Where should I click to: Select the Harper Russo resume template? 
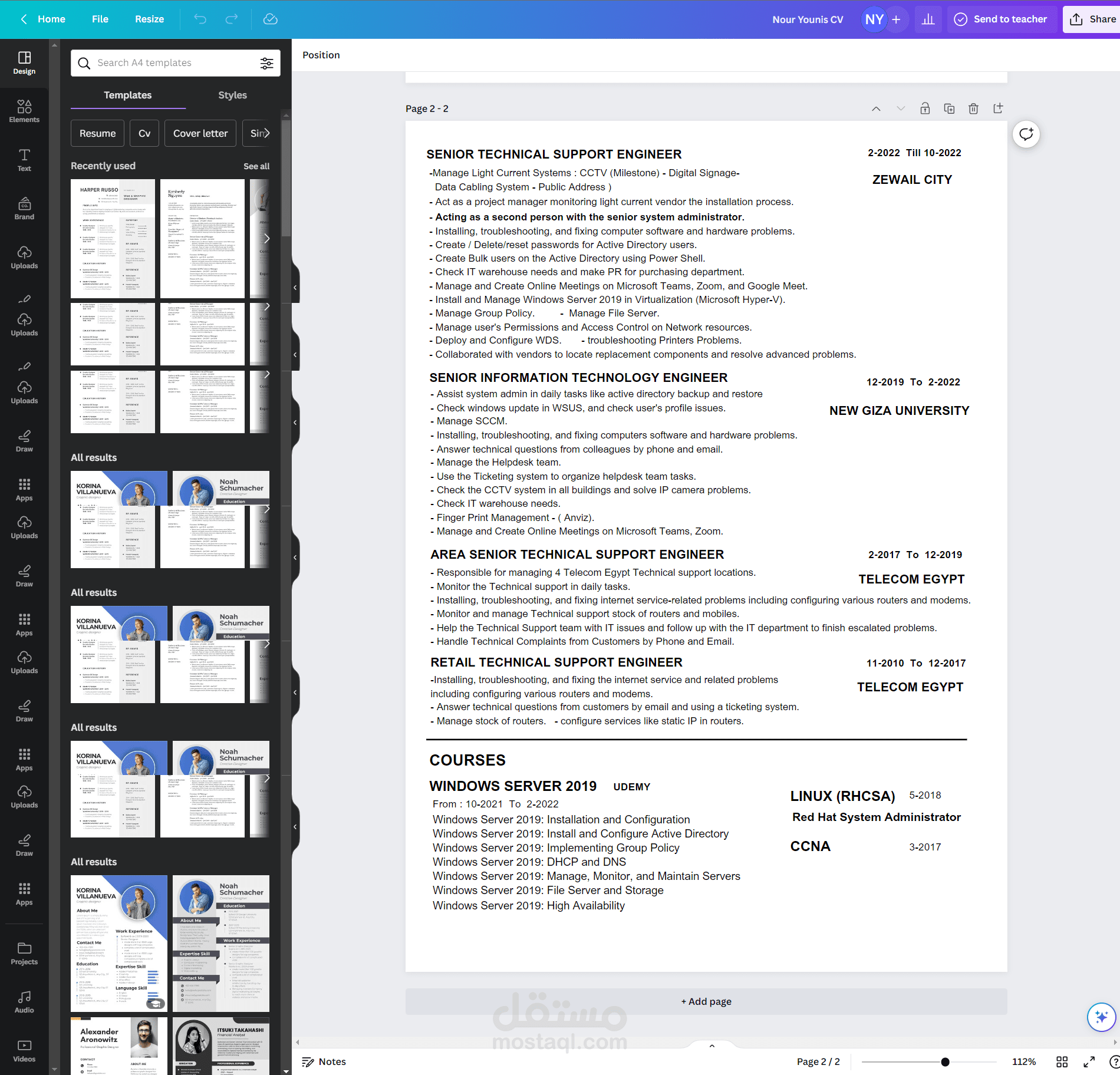tap(113, 239)
